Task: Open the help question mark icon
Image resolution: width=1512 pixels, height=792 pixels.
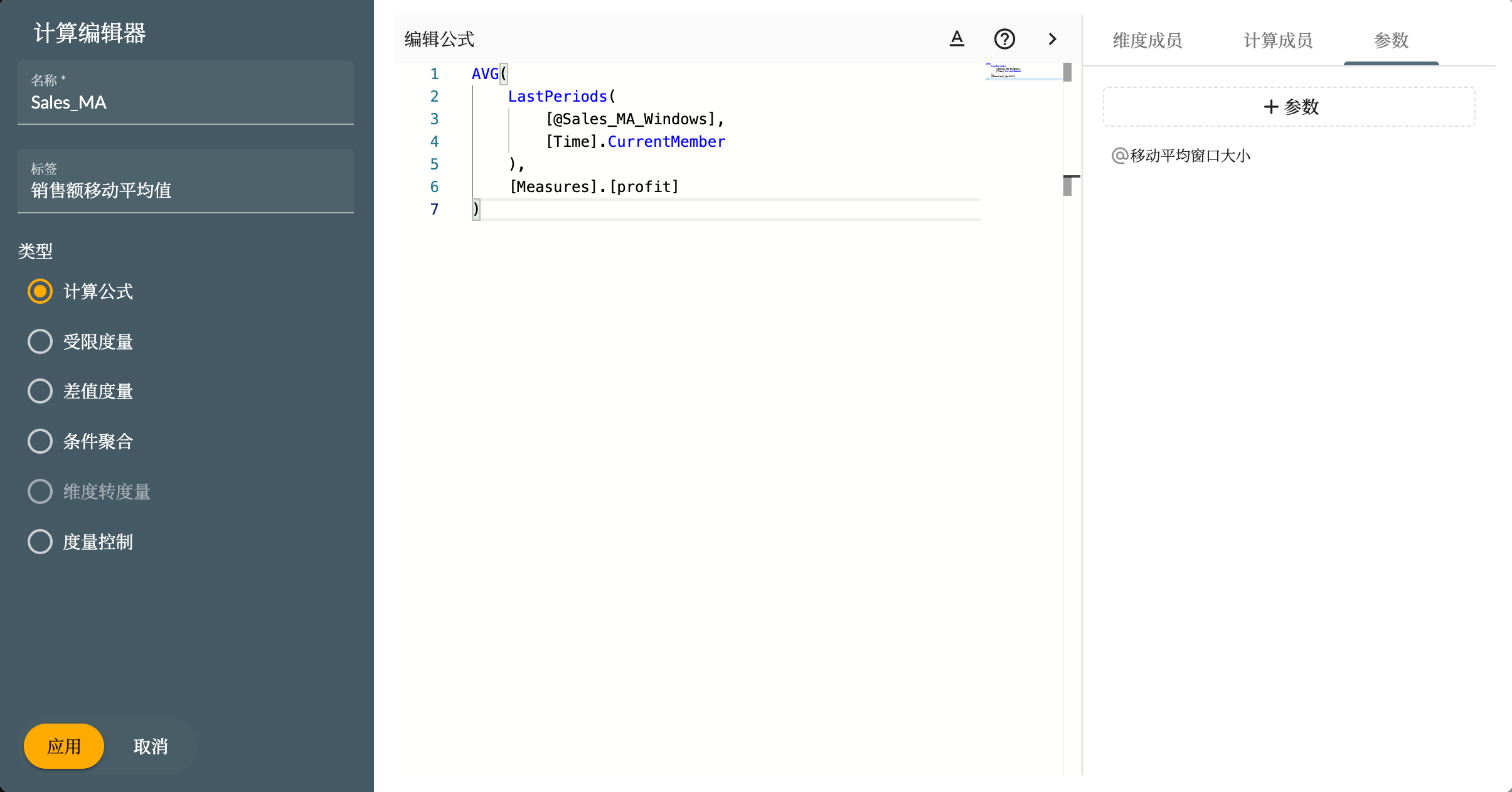Action: pyautogui.click(x=1004, y=39)
